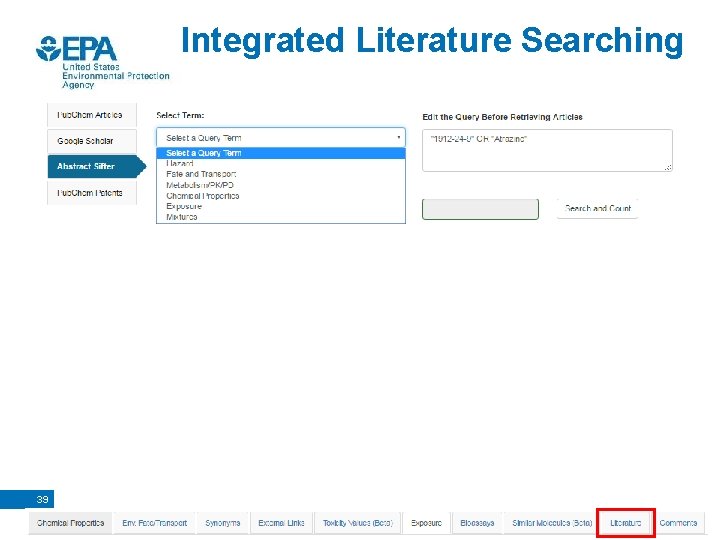Open the PubChem Articles sidebar tab
The width and height of the screenshot is (720, 540).
point(92,115)
